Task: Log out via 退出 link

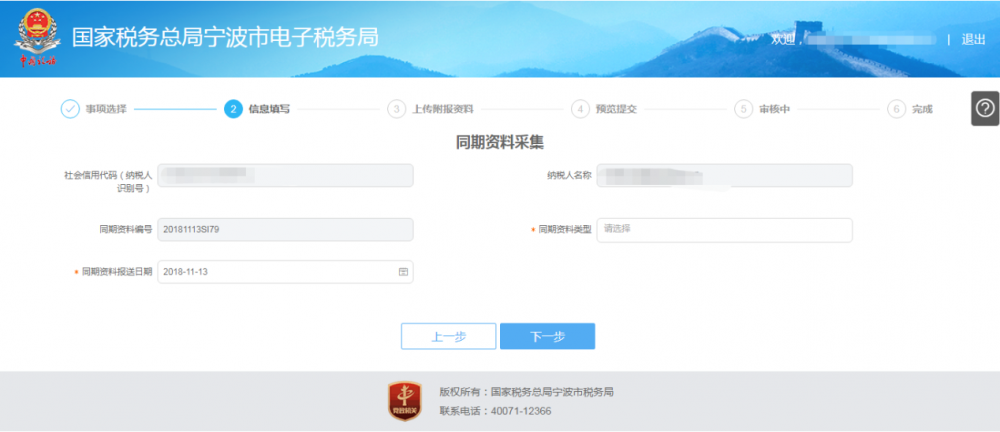Action: point(973,39)
